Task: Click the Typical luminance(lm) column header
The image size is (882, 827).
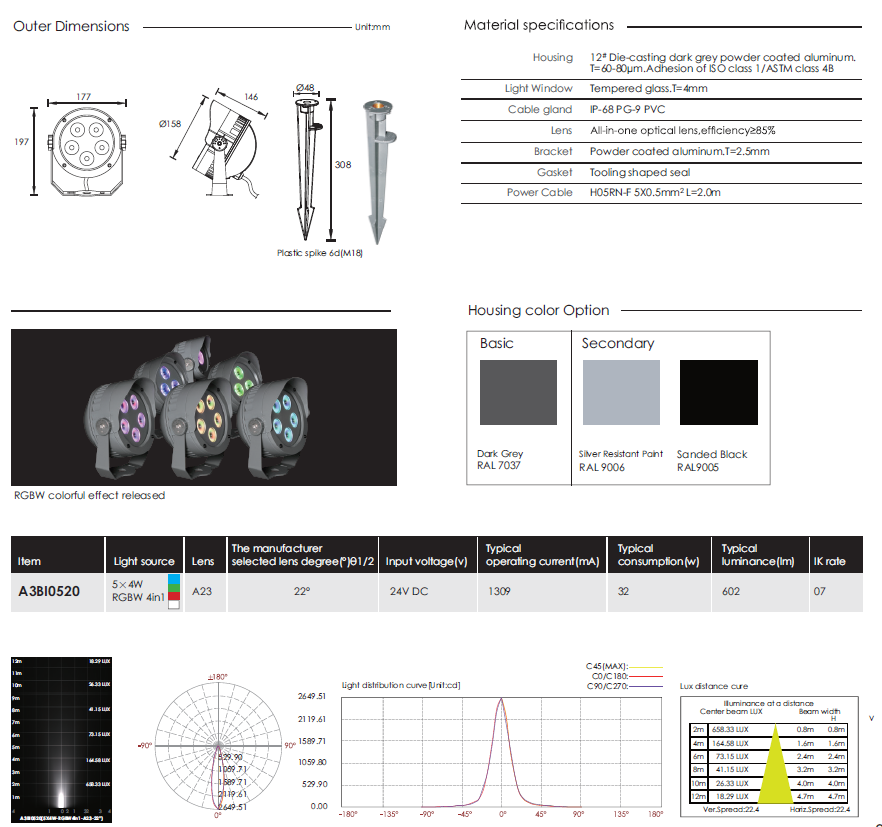Action: pos(756,555)
